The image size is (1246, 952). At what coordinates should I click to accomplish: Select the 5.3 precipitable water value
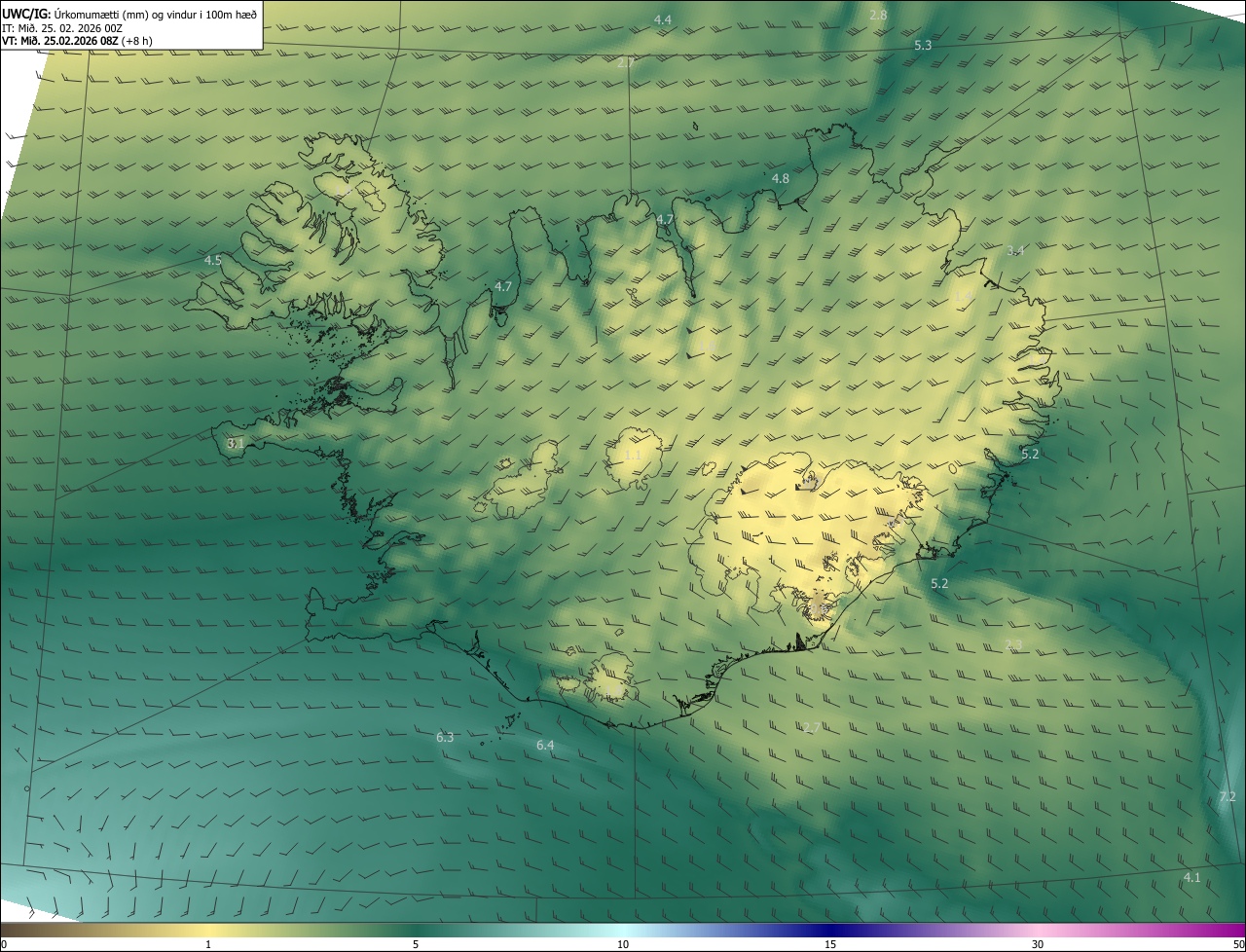923,45
